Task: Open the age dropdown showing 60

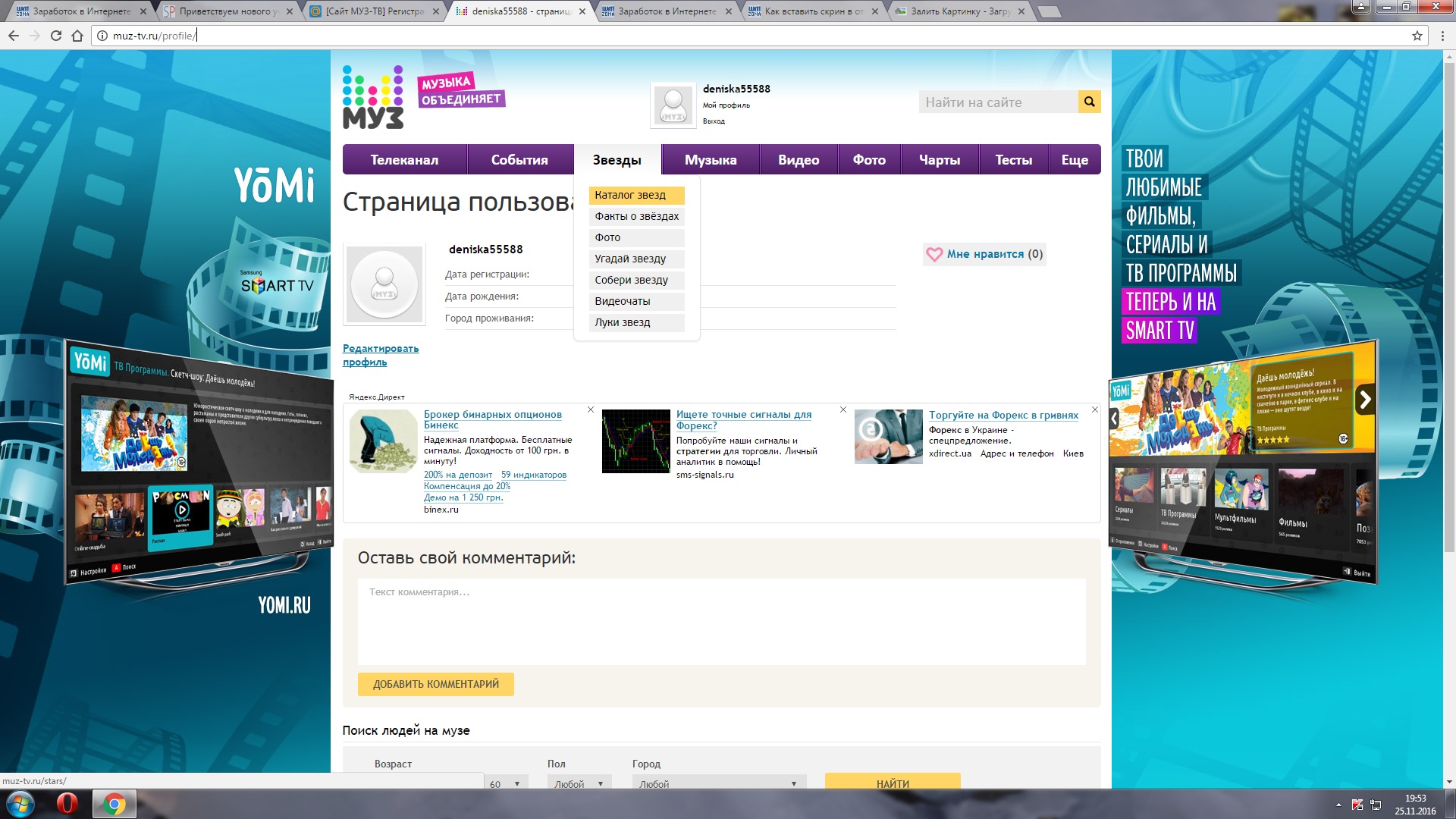Action: tap(507, 783)
